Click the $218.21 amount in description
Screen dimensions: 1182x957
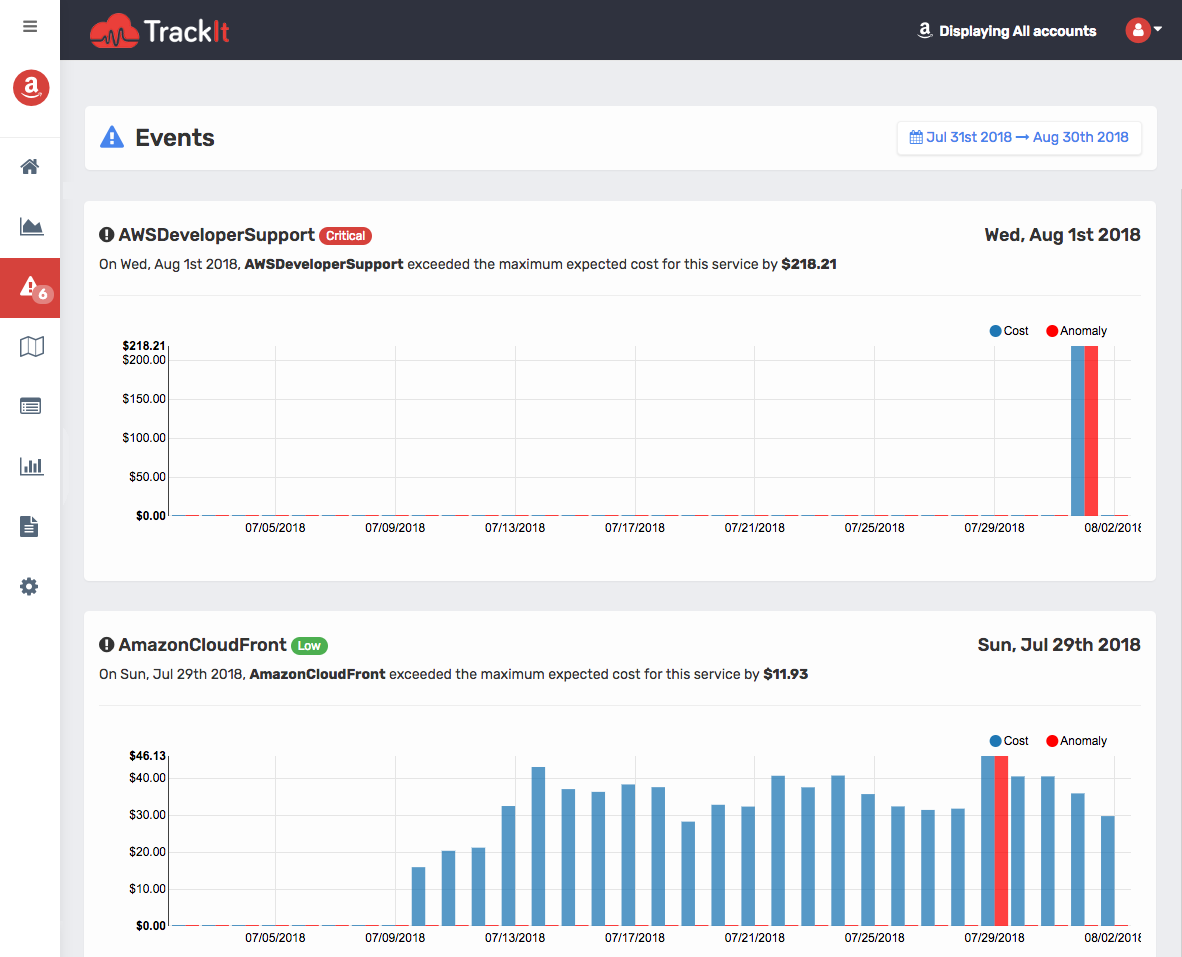809,264
